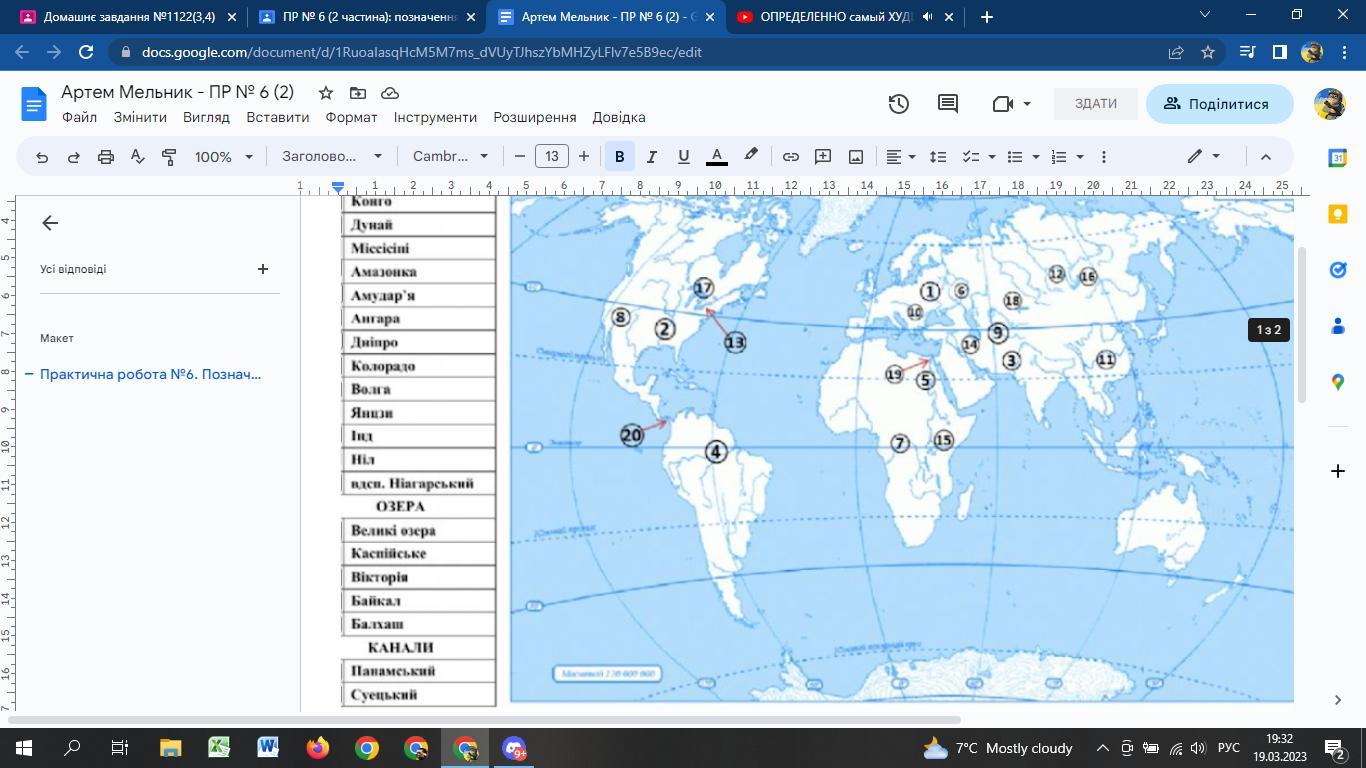The height and width of the screenshot is (768, 1366).
Task: Open version history clock icon
Action: (898, 104)
